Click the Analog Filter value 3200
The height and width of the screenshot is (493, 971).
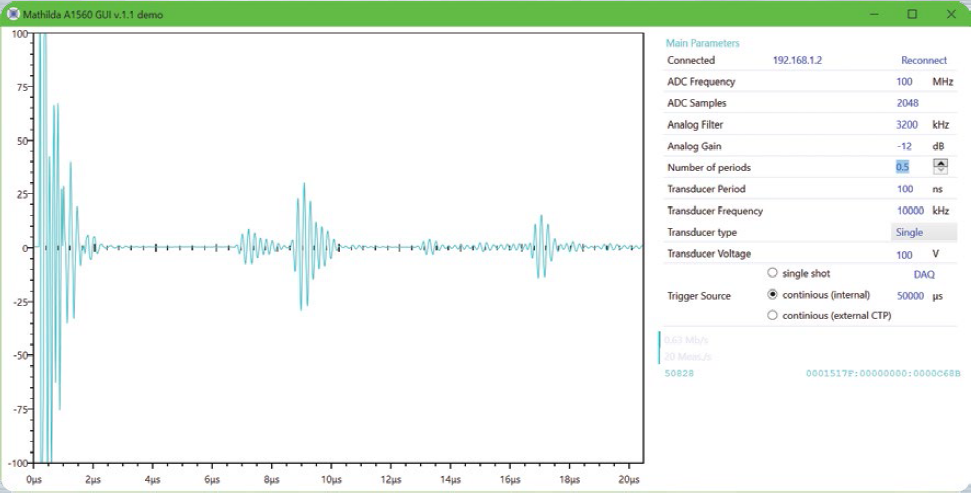click(x=907, y=125)
